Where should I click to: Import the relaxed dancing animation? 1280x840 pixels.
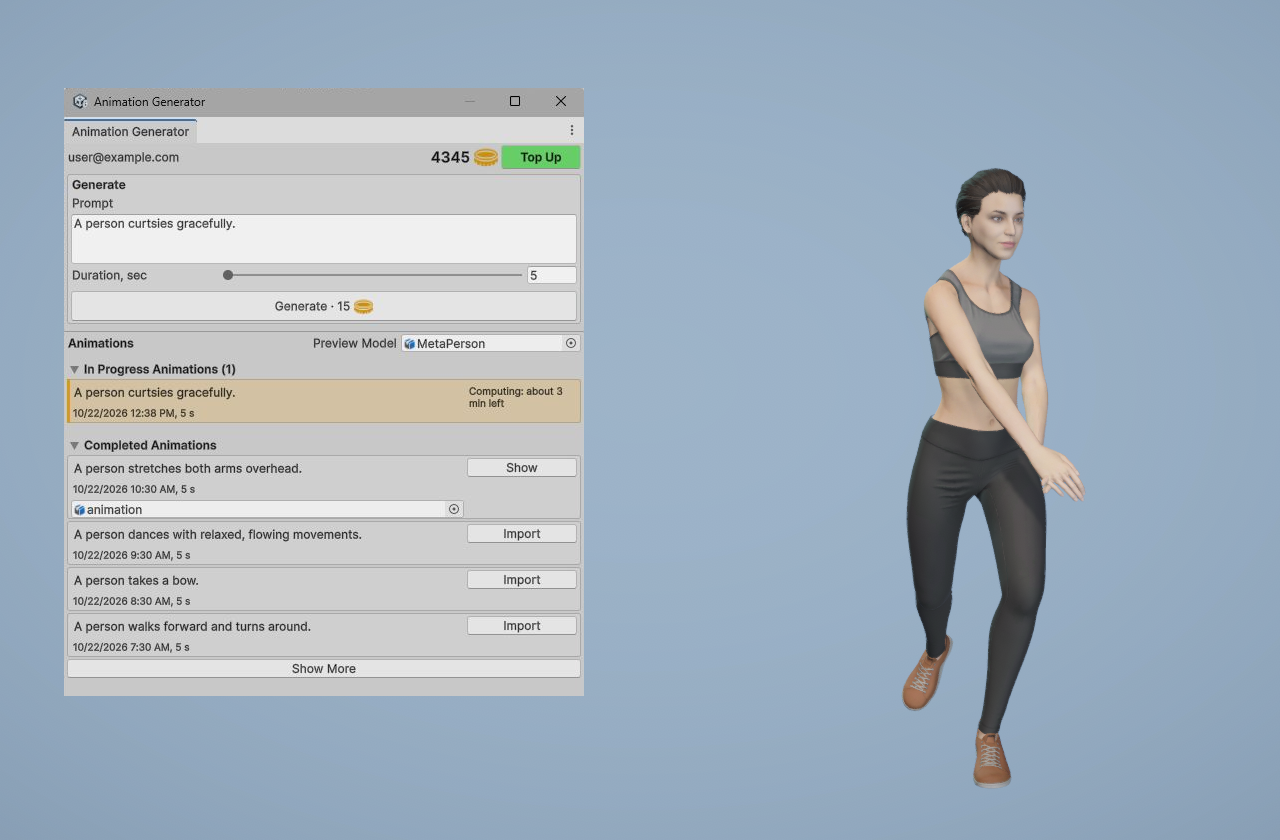coord(522,534)
